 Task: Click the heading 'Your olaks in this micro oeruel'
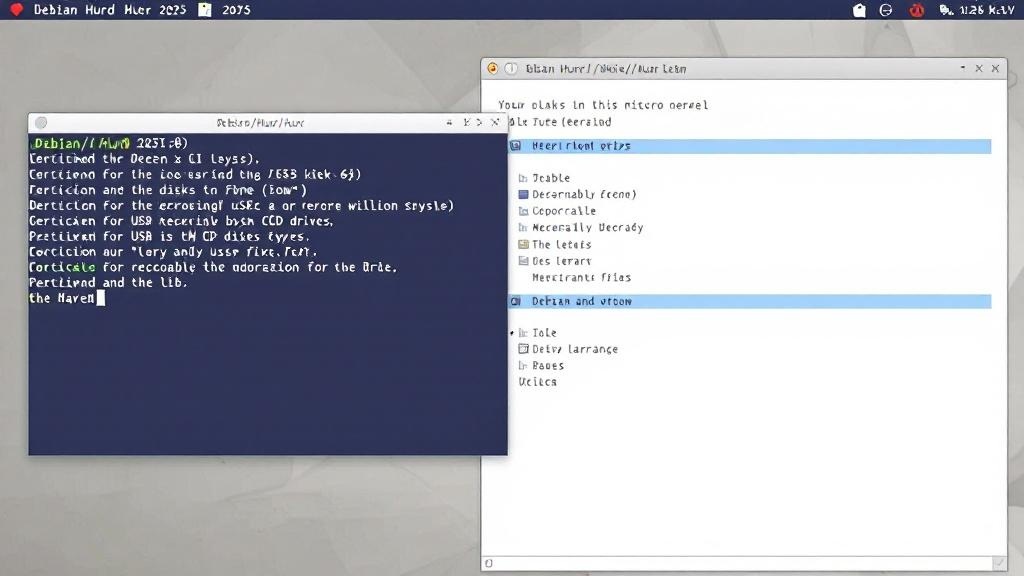pyautogui.click(x=603, y=105)
